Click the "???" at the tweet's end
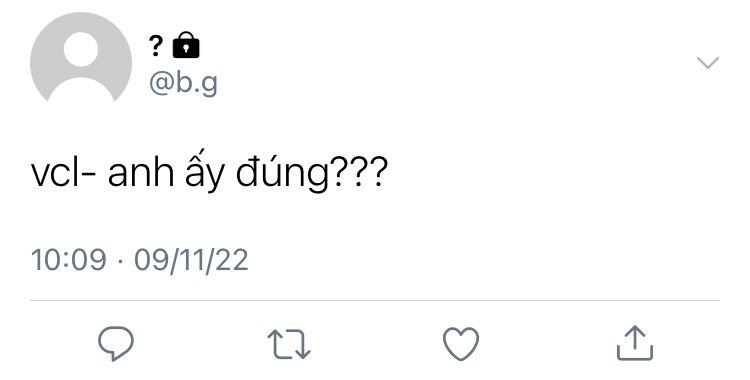The image size is (750, 380). pos(358,171)
